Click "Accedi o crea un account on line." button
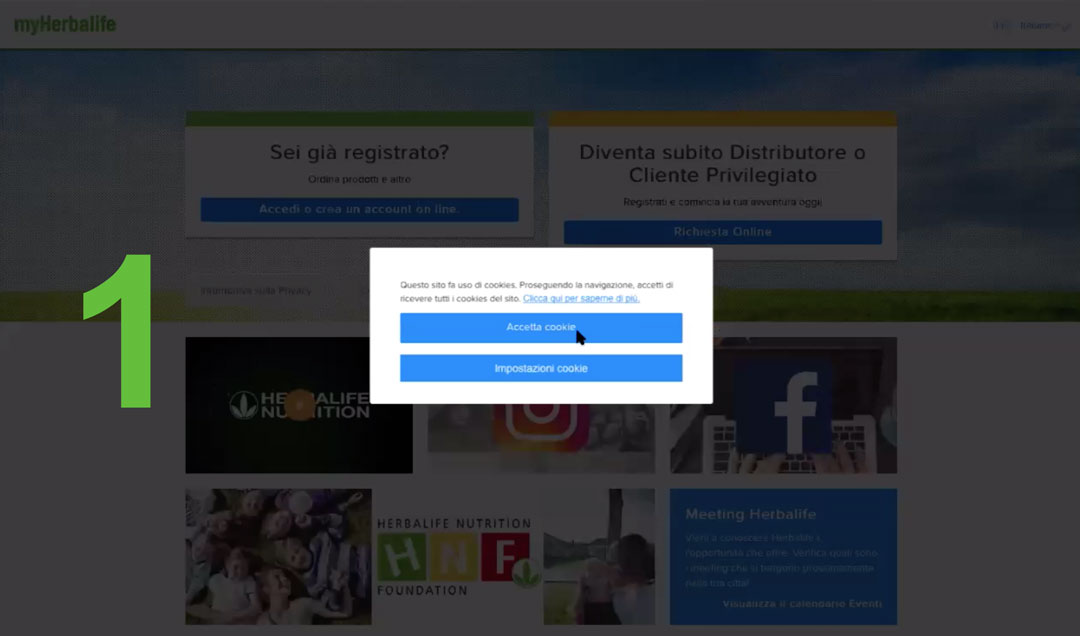 (360, 209)
